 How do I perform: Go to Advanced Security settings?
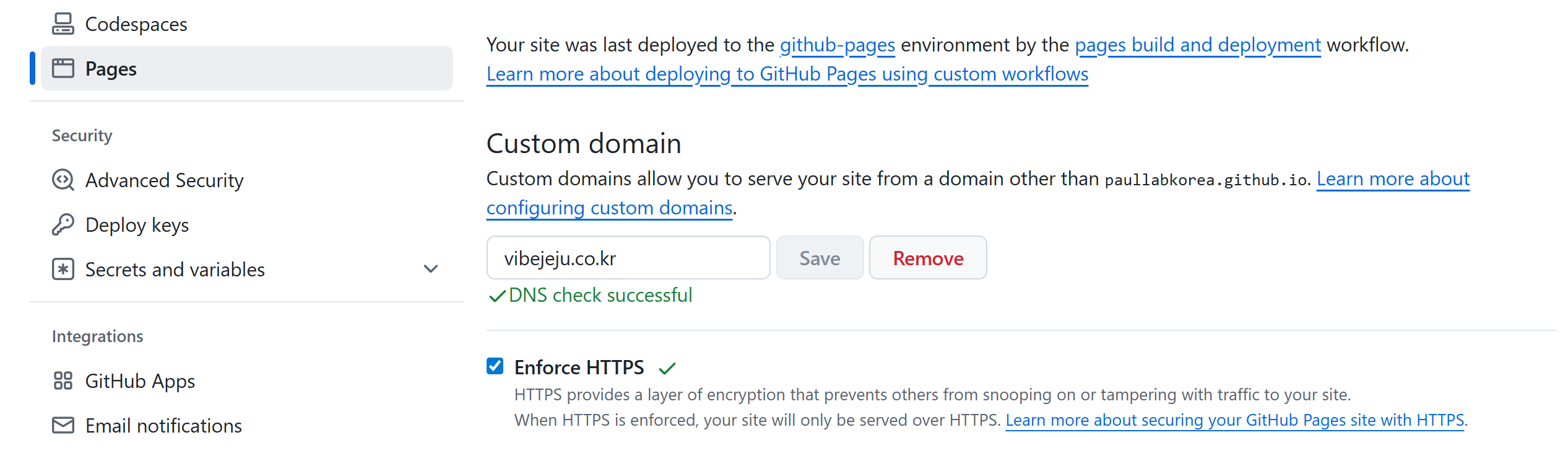tap(164, 180)
